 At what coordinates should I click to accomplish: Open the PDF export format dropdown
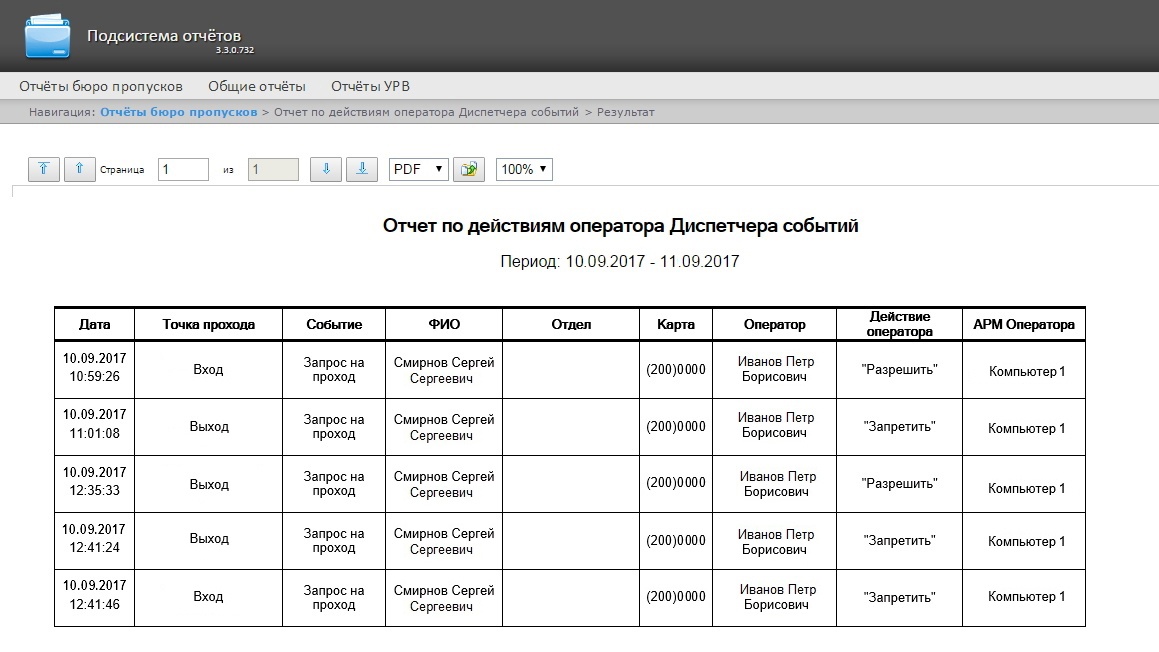tap(418, 170)
